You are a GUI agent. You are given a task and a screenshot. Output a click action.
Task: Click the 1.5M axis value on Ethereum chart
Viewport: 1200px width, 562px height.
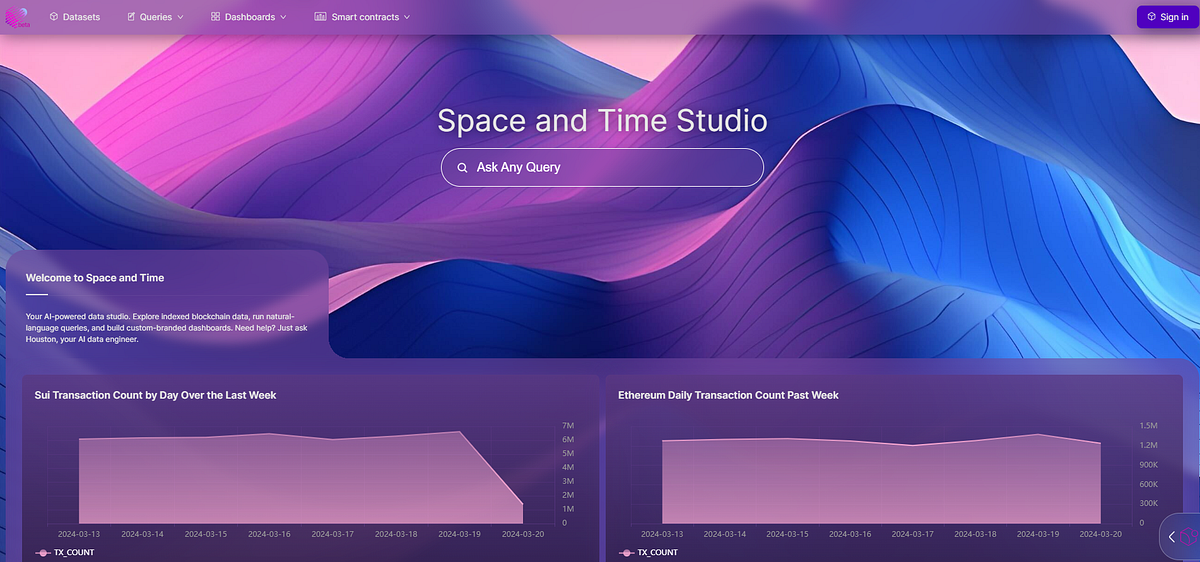pyautogui.click(x=1148, y=426)
